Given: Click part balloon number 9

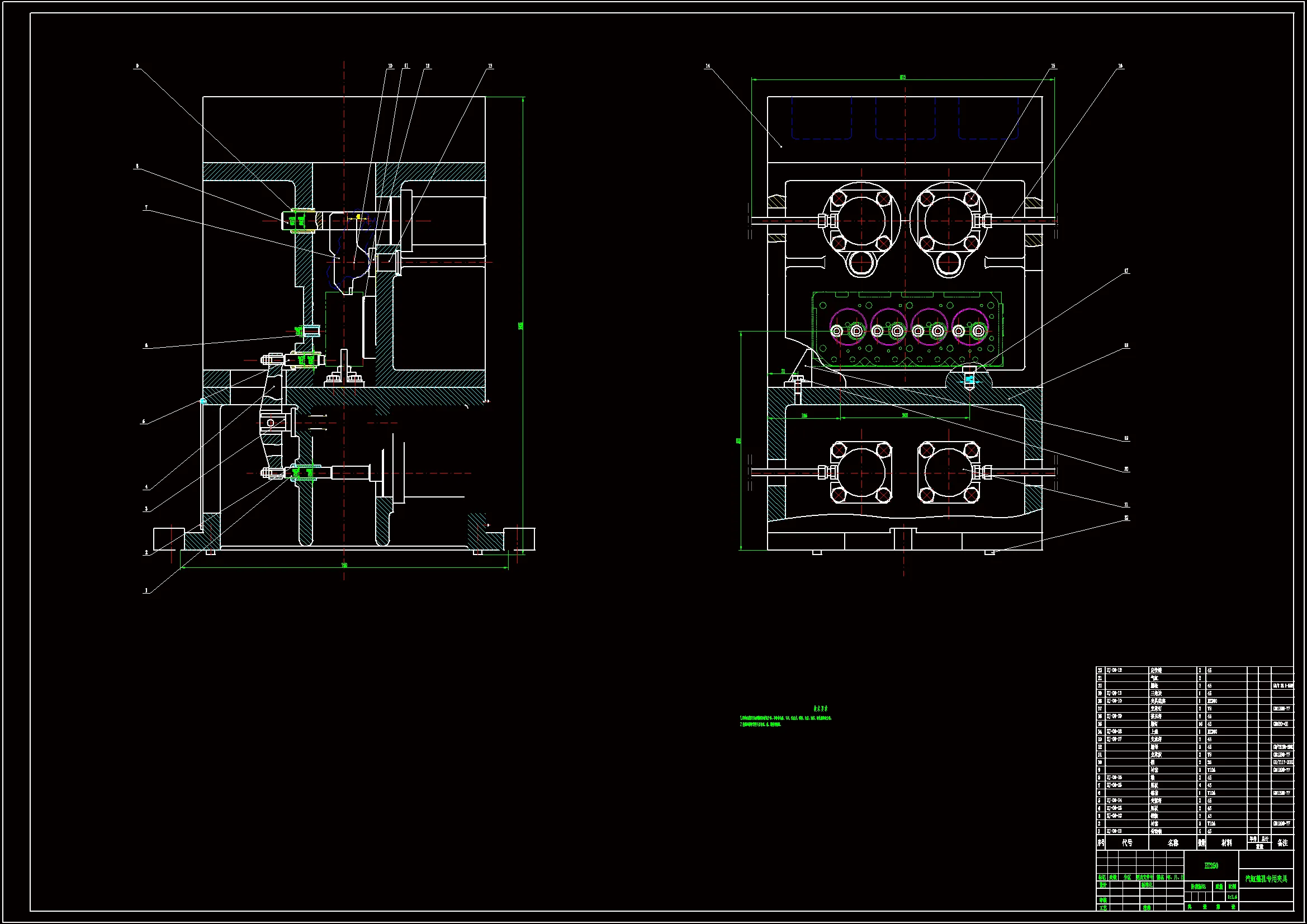Looking at the screenshot, I should pyautogui.click(x=136, y=67).
